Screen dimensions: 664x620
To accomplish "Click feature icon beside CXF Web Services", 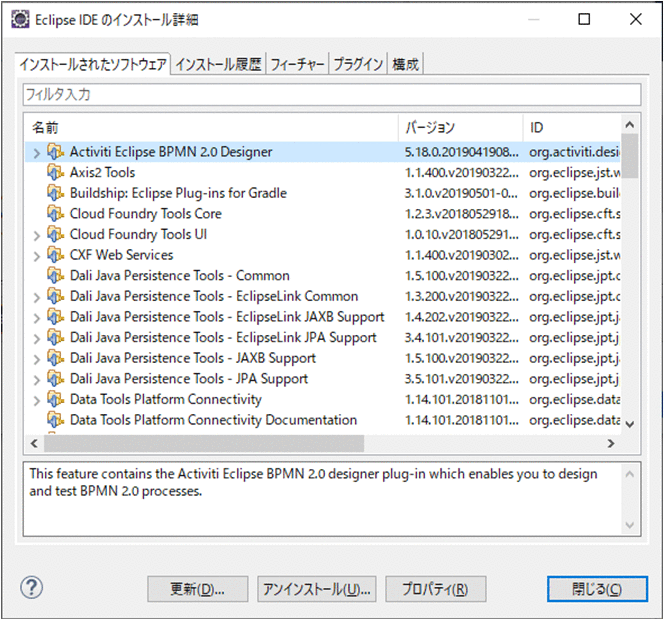I will pyautogui.click(x=55, y=255).
